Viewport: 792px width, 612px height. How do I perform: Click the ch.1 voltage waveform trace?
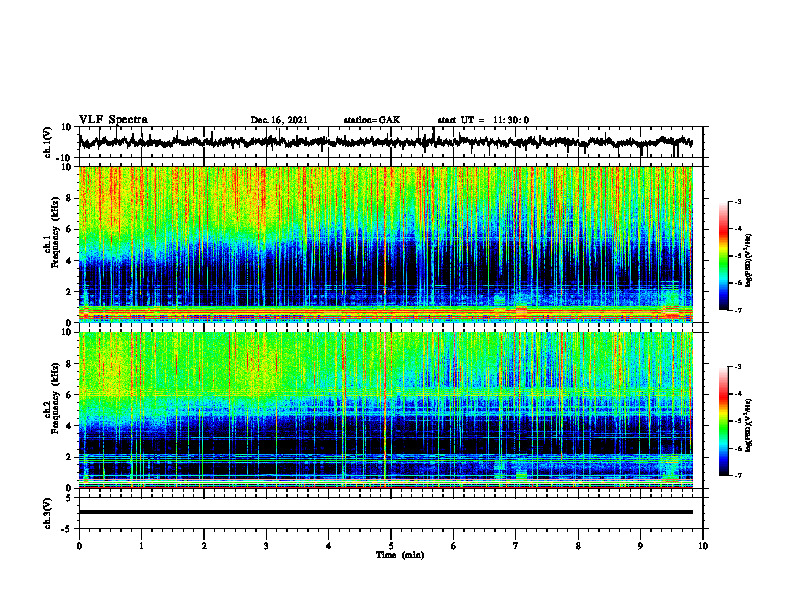click(385, 142)
